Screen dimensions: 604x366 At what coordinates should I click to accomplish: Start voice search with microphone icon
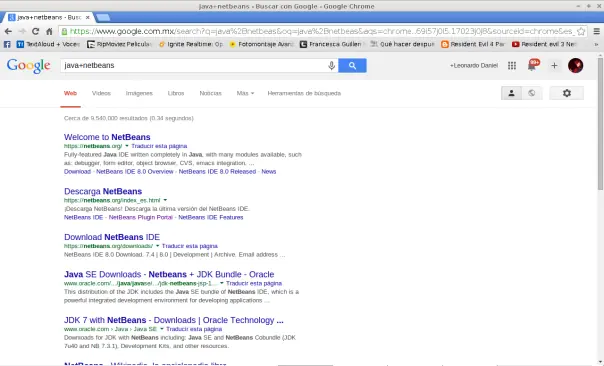(x=331, y=65)
